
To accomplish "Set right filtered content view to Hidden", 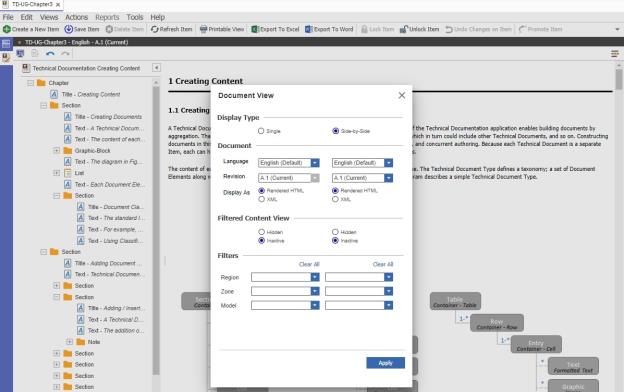I will click(x=335, y=232).
